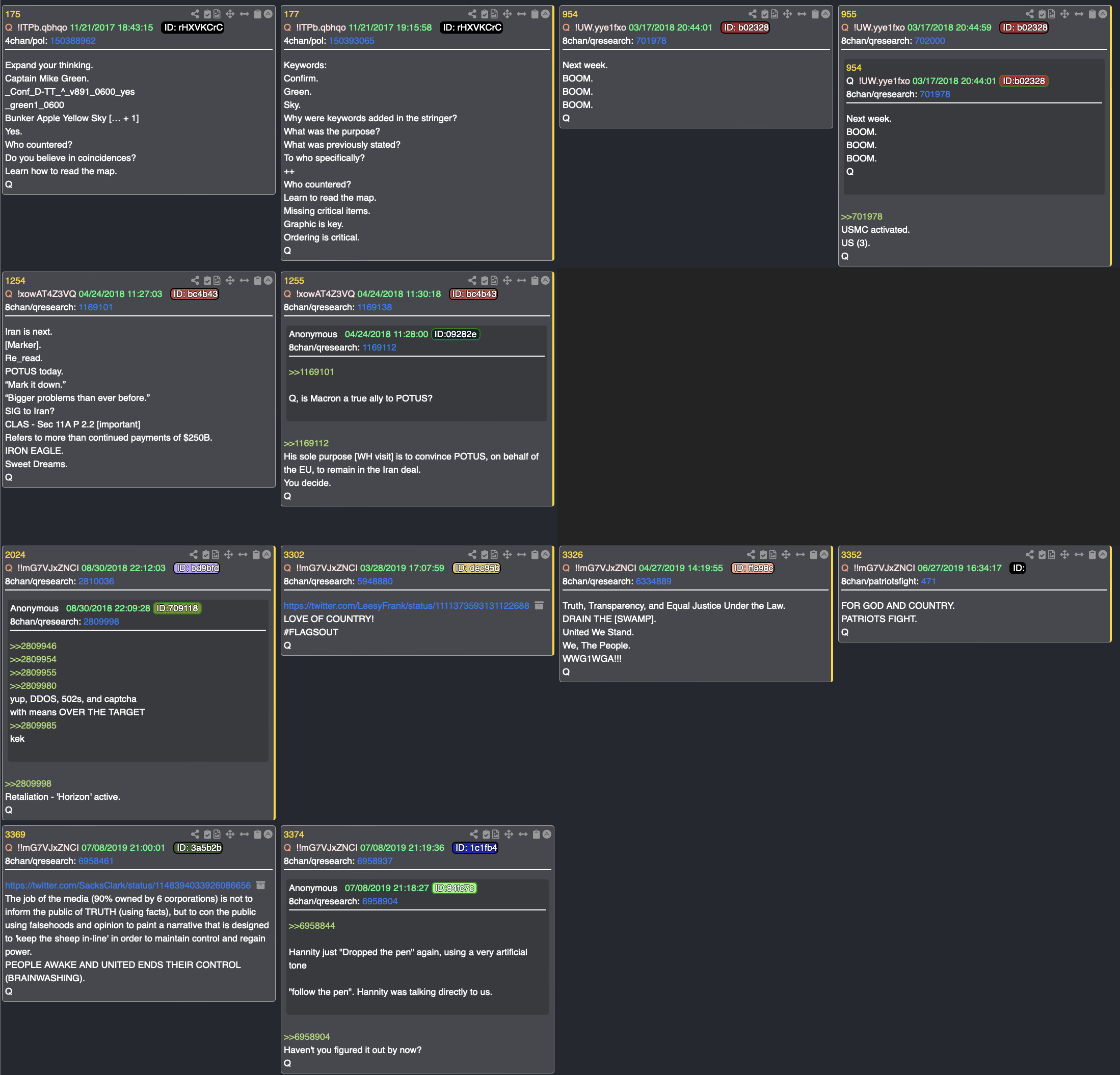Image resolution: width=1120 pixels, height=1075 pixels.
Task: Open quoted link 2809998 in post 2024's quote
Action: pyautogui.click(x=101, y=622)
